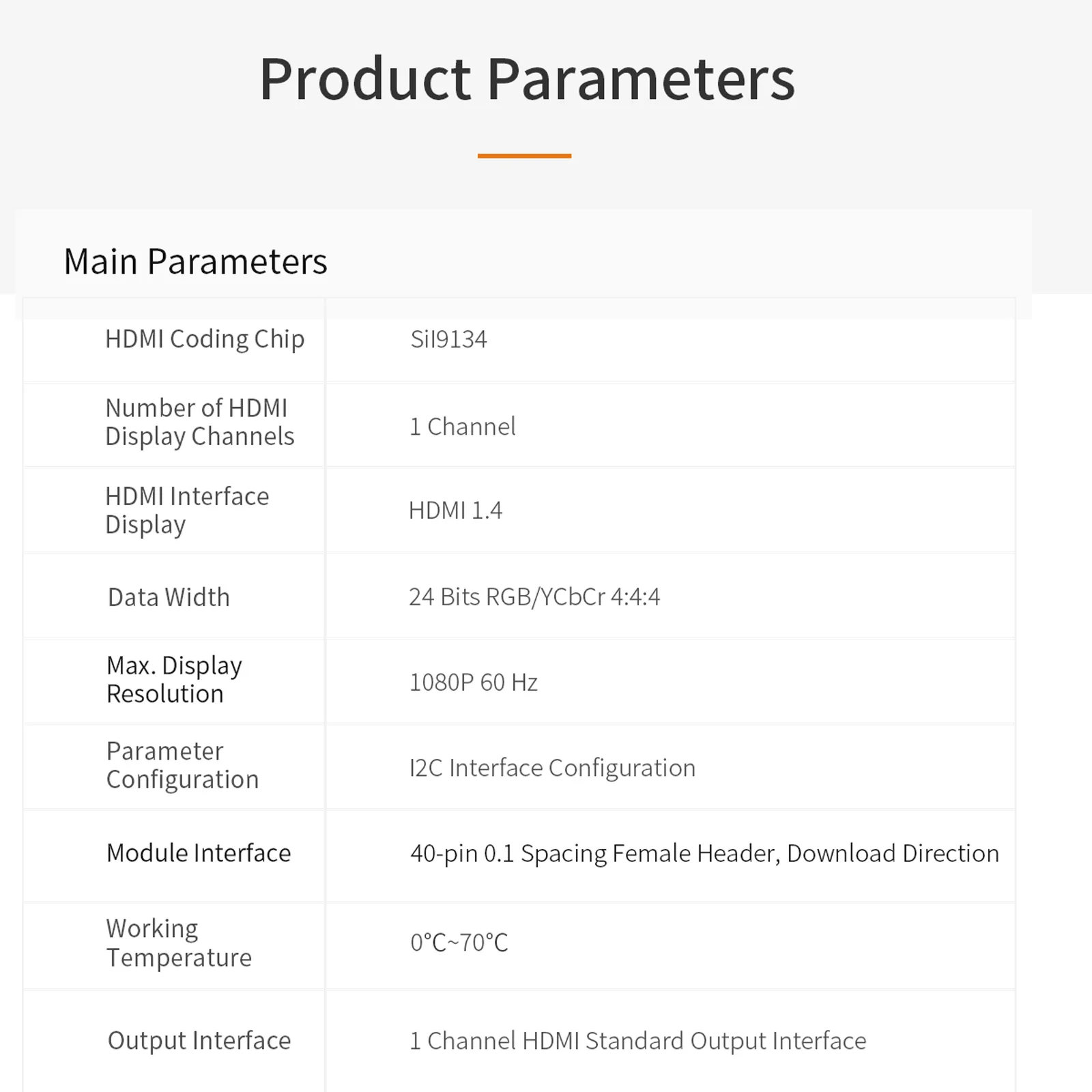This screenshot has height=1092, width=1092.
Task: Click the Working Temperature label
Action: point(179,943)
